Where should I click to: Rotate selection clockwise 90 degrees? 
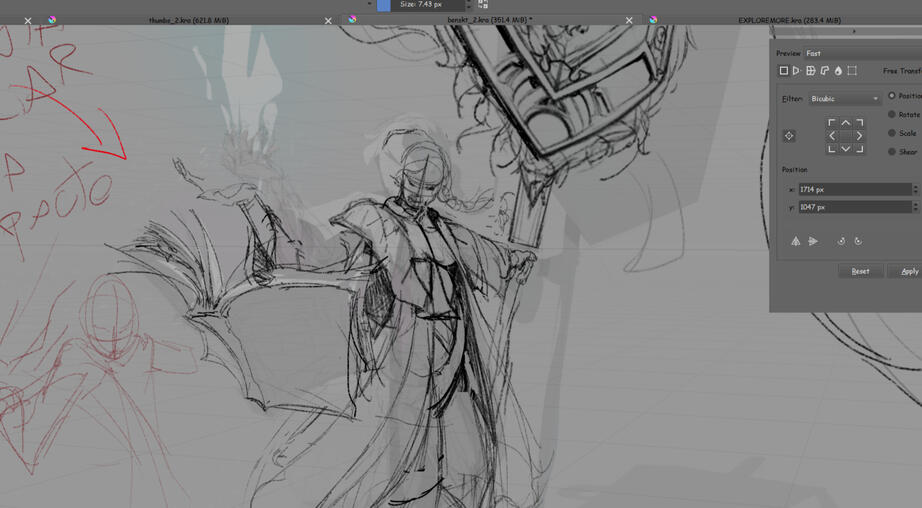[x=858, y=241]
